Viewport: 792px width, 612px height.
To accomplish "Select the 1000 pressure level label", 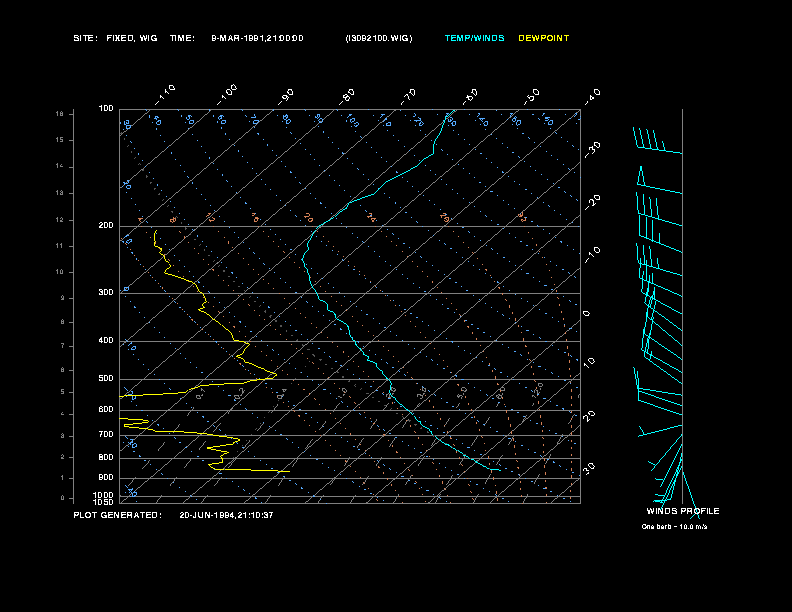I will tap(104, 495).
